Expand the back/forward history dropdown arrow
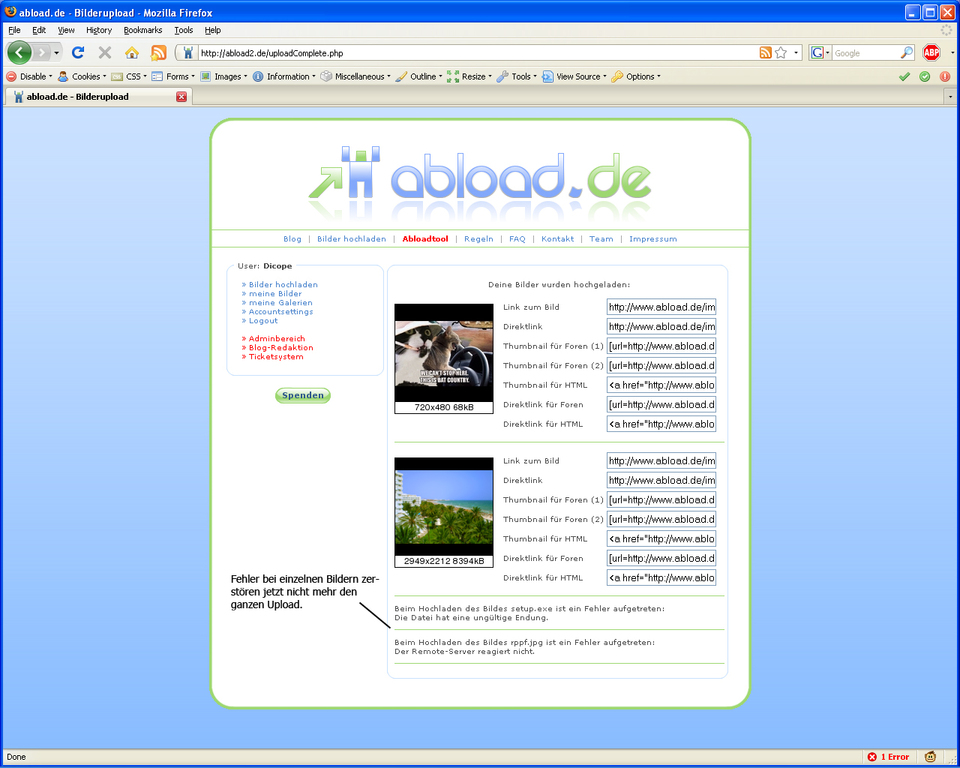Screen dimensions: 960x768 pyautogui.click(x=56, y=53)
